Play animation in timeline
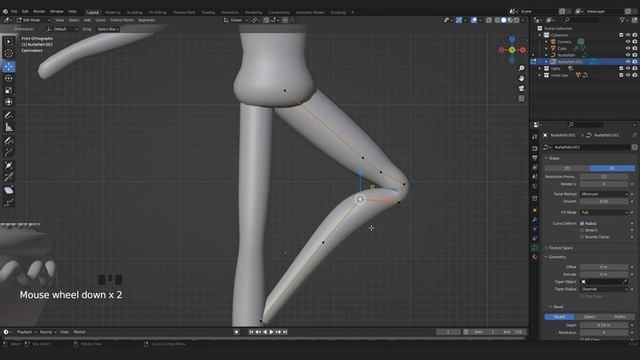 [271, 332]
